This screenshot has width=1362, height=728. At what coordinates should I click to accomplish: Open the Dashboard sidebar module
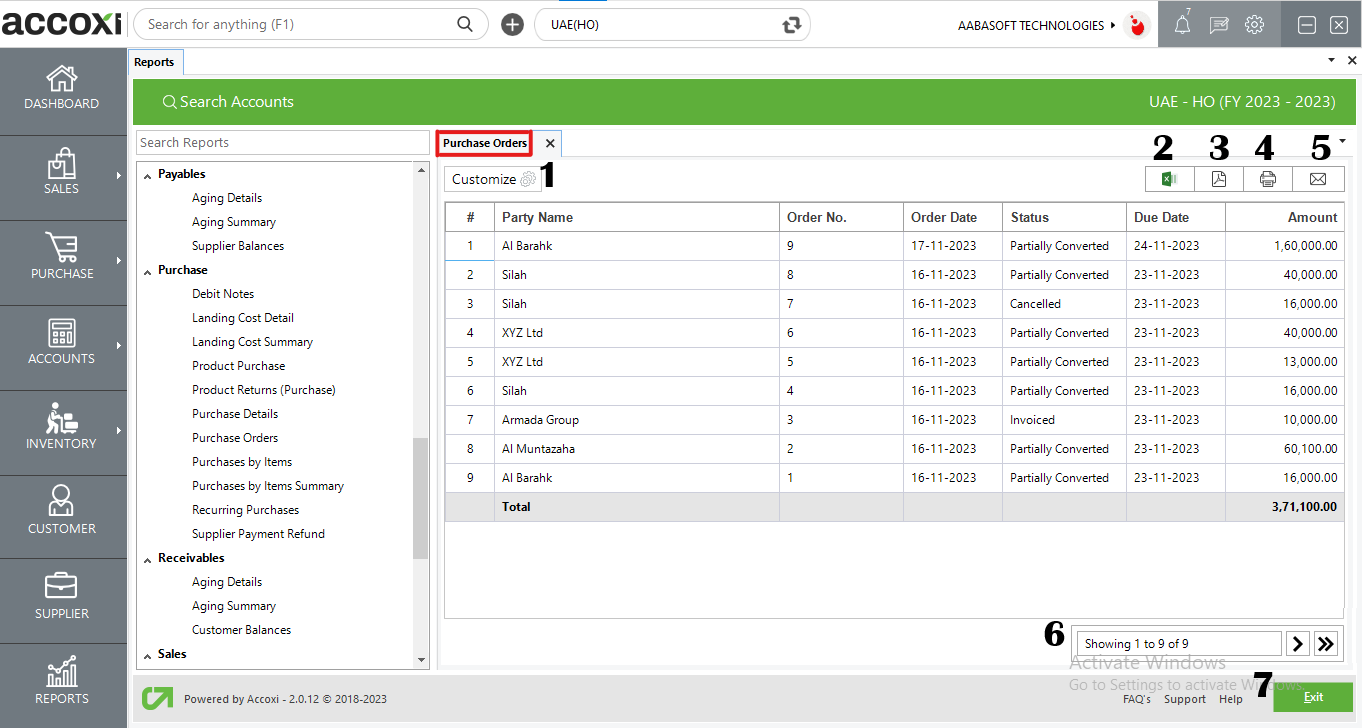point(62,88)
